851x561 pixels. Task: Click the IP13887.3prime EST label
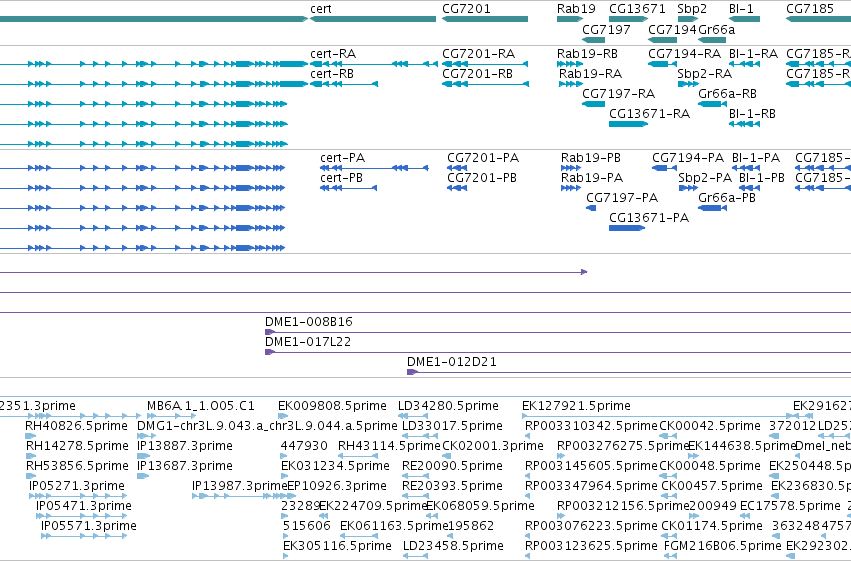(x=185, y=446)
